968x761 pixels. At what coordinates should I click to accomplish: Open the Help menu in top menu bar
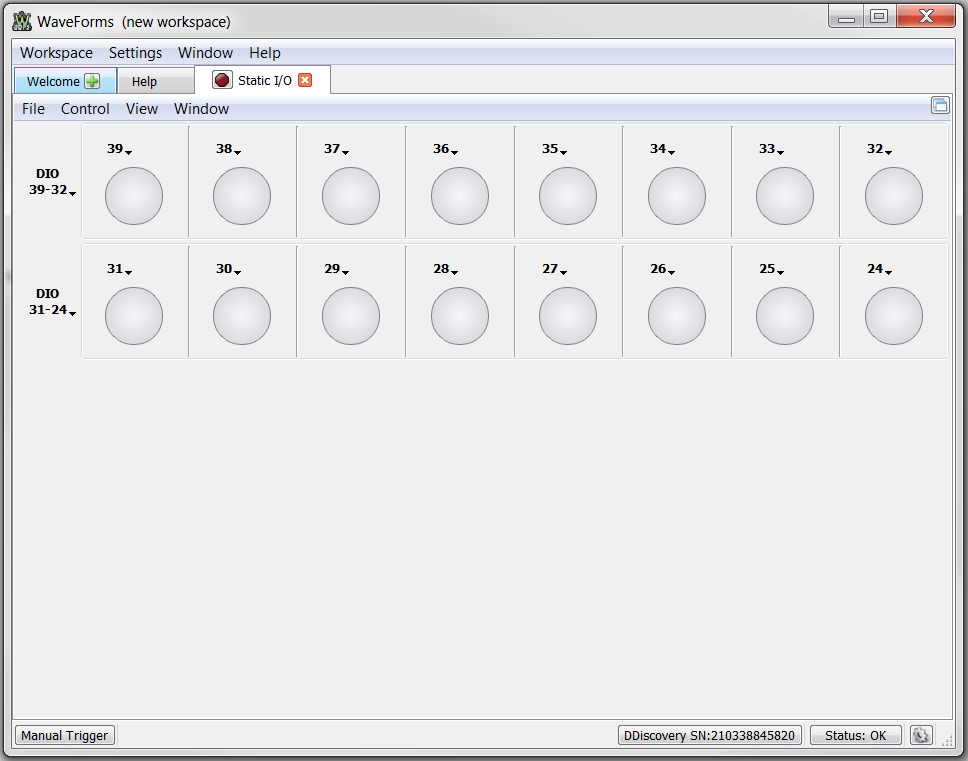click(x=265, y=53)
